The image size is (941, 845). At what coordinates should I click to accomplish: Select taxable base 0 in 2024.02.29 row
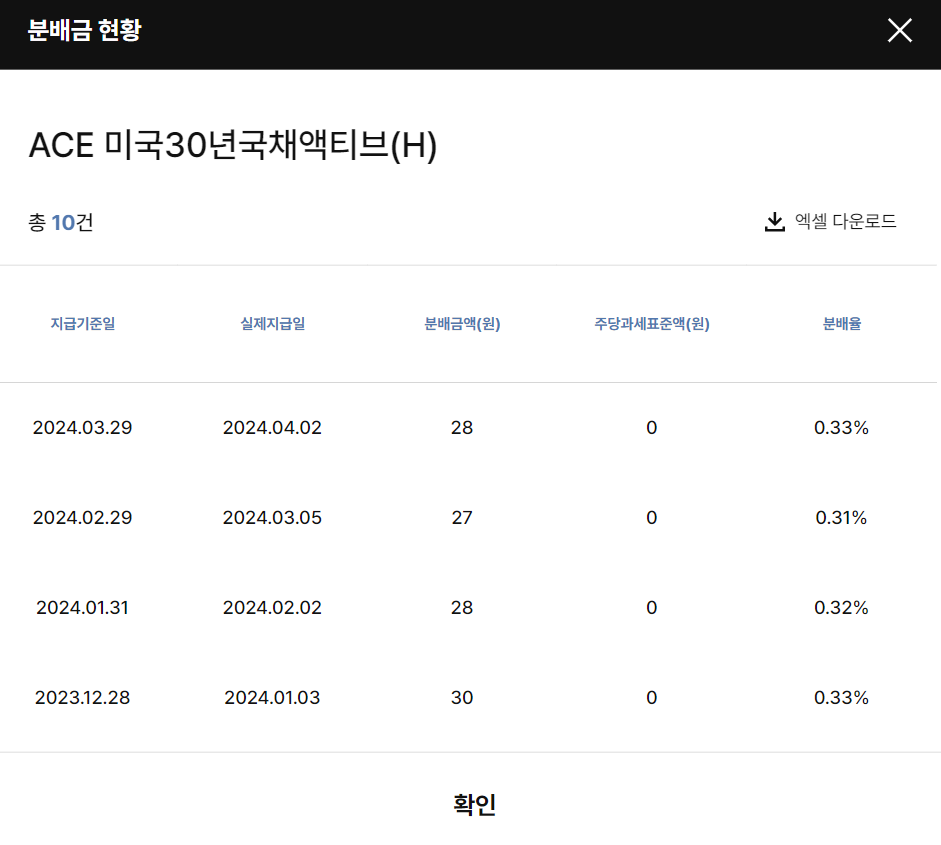point(652,517)
